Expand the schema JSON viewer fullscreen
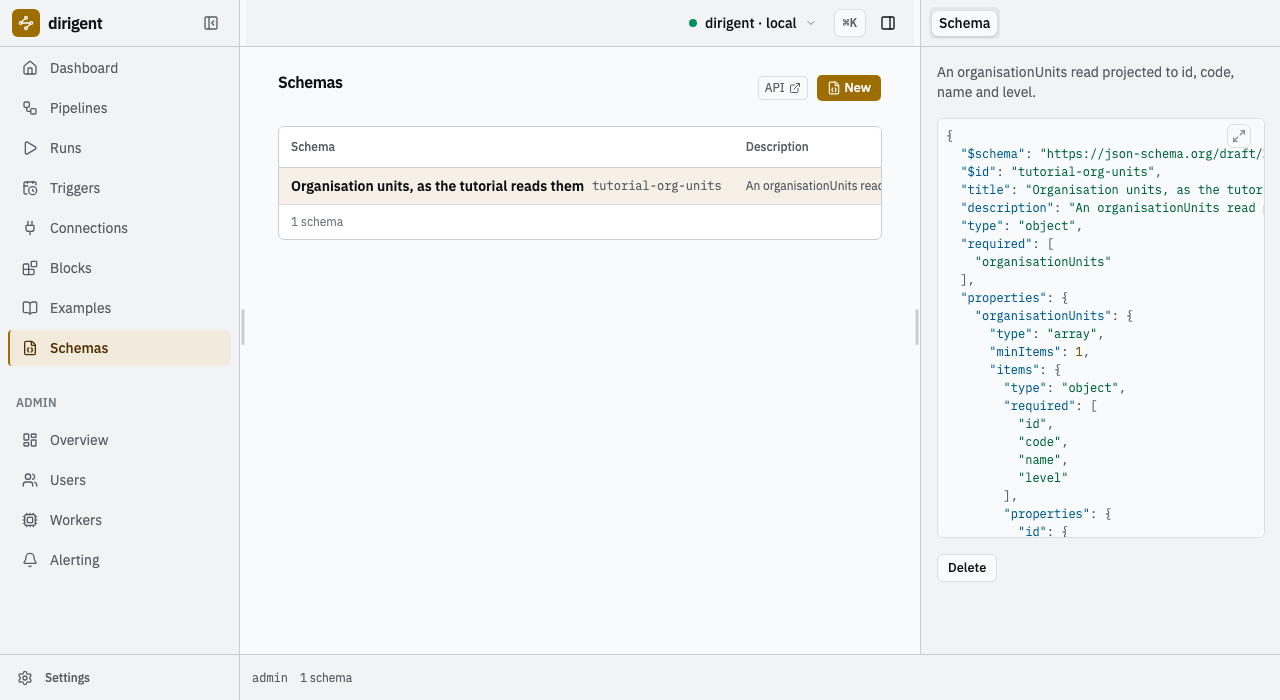Viewport: 1280px width, 700px height. (1238, 136)
